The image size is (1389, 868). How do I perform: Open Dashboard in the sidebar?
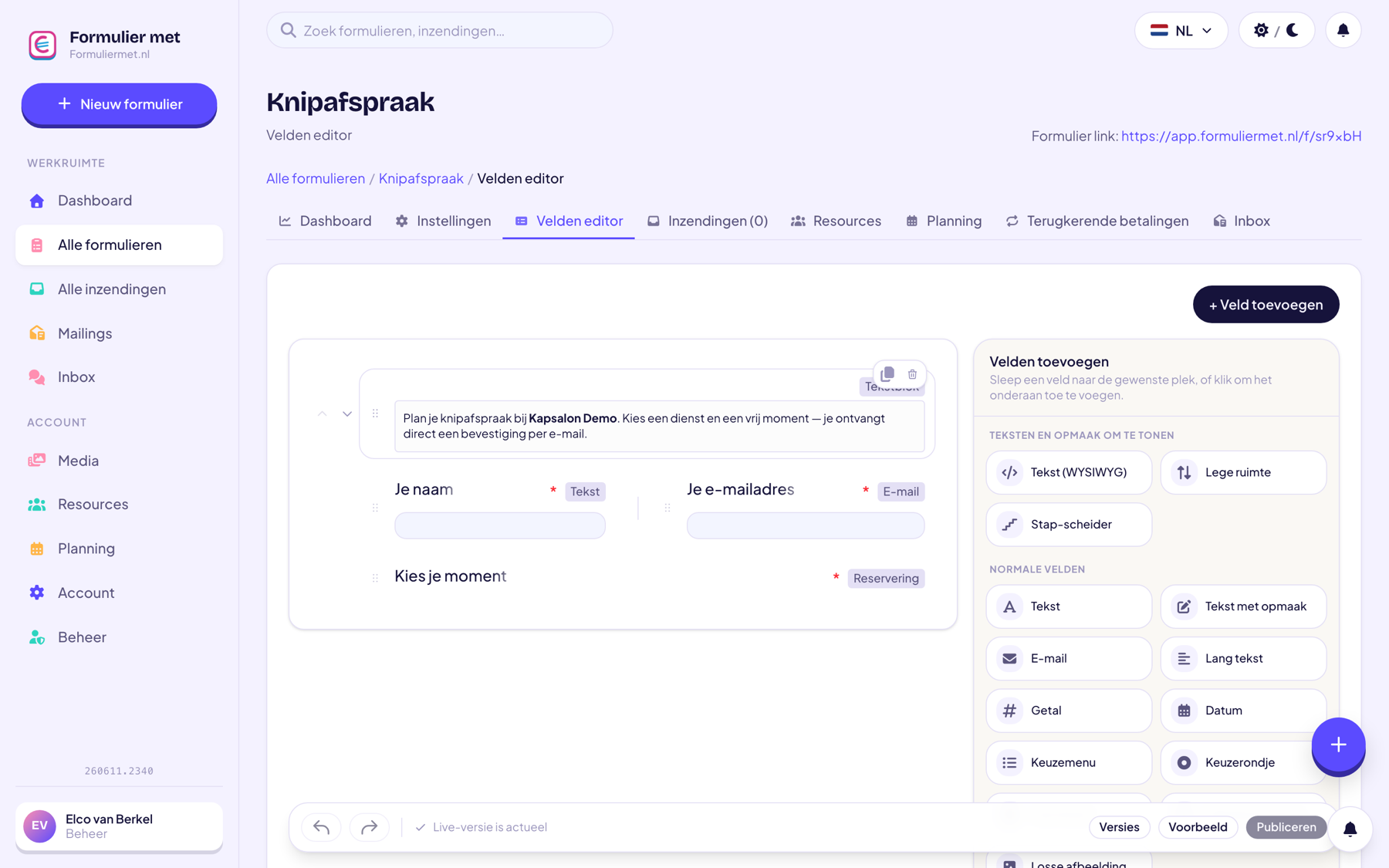click(x=119, y=201)
